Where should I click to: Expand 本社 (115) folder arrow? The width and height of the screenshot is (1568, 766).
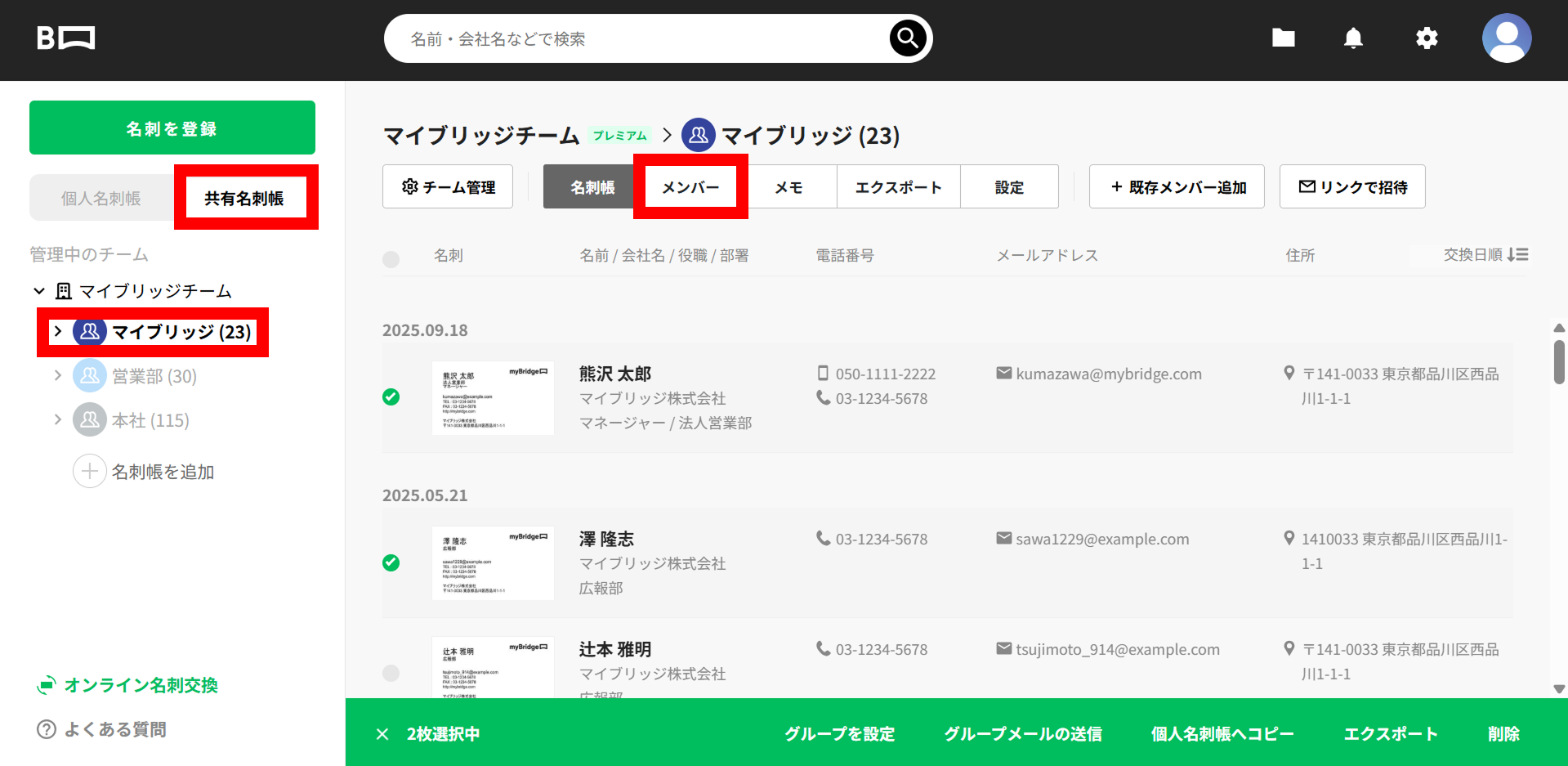pyautogui.click(x=57, y=419)
